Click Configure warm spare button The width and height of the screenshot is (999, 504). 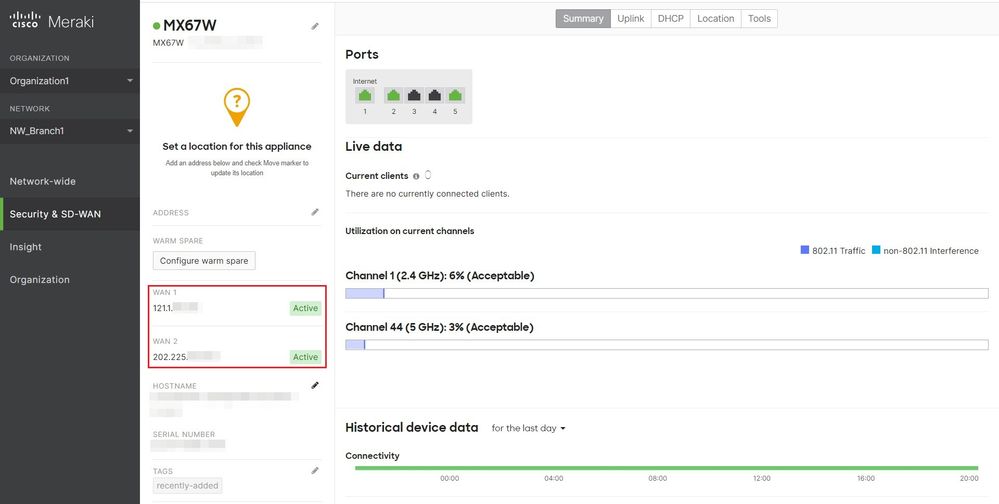click(205, 261)
